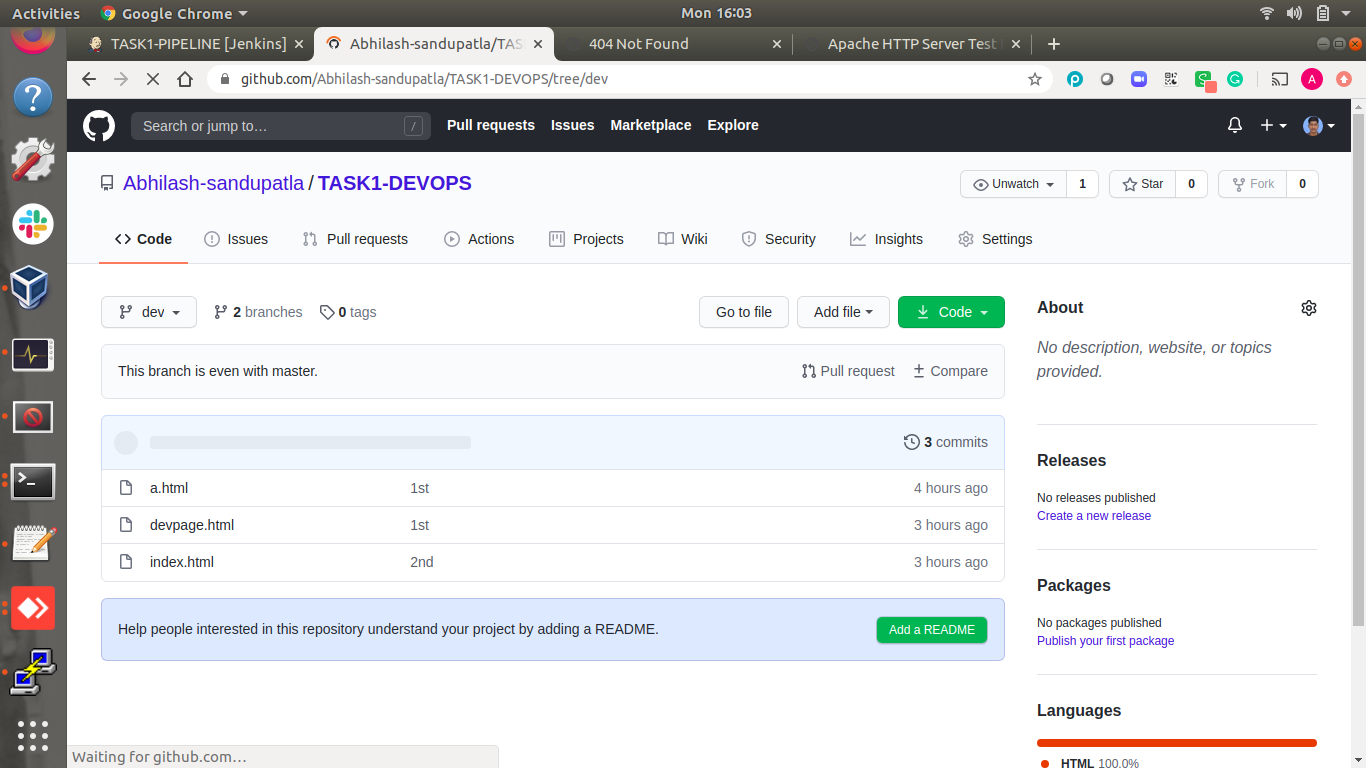Image resolution: width=1366 pixels, height=768 pixels.
Task: Open the About section gear settings
Action: point(1309,307)
